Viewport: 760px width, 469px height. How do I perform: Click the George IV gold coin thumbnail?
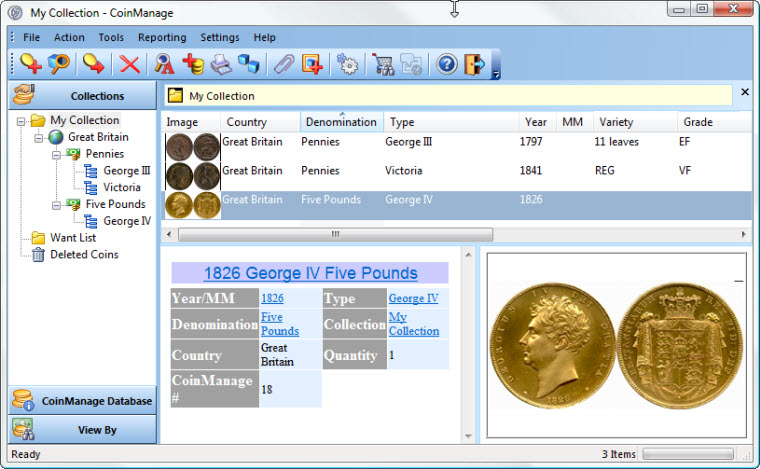tap(192, 205)
